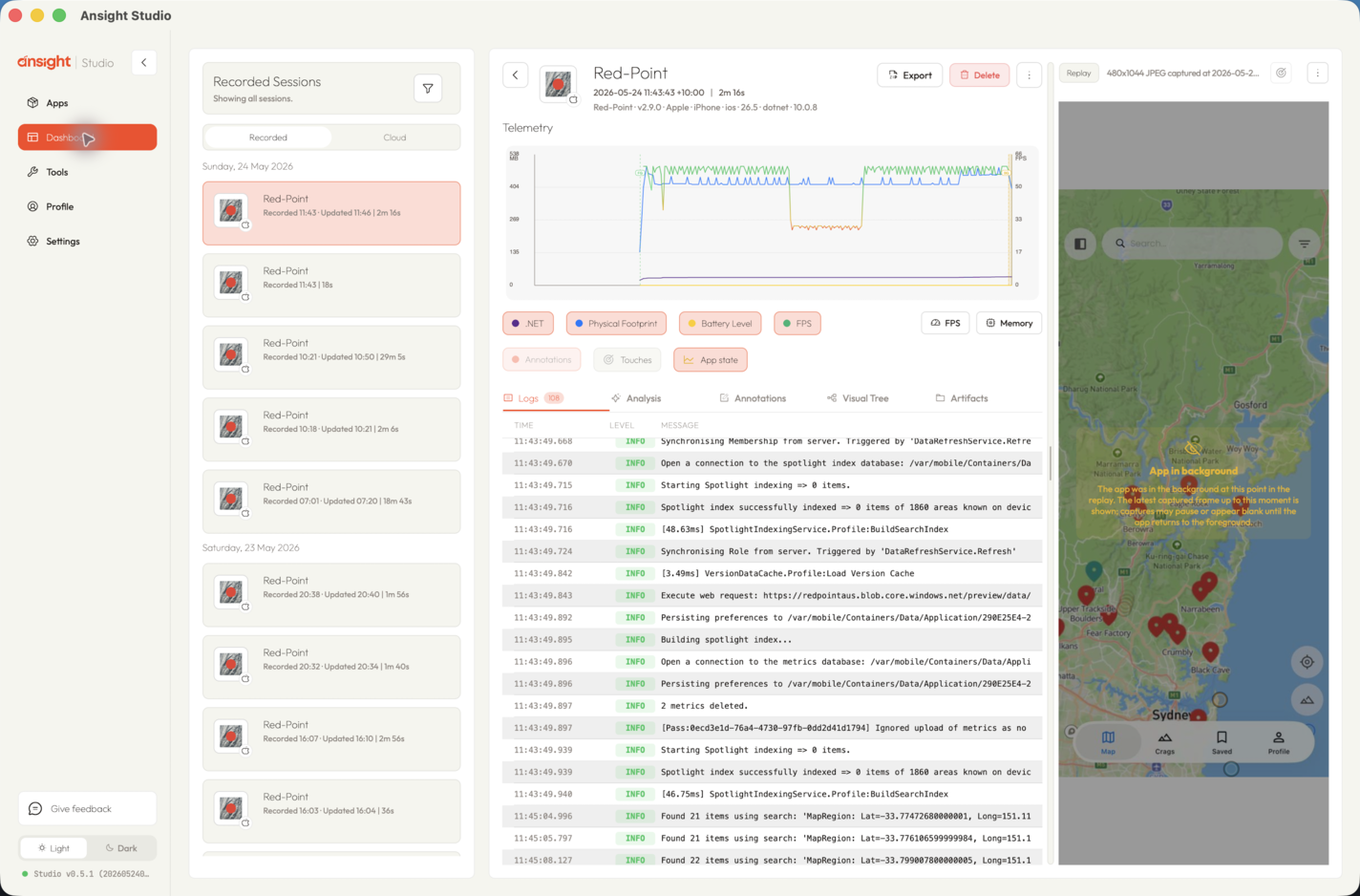Open session recorded 20:32 lasting 1m 40s
Screen dimensions: 1360x896
click(x=331, y=667)
